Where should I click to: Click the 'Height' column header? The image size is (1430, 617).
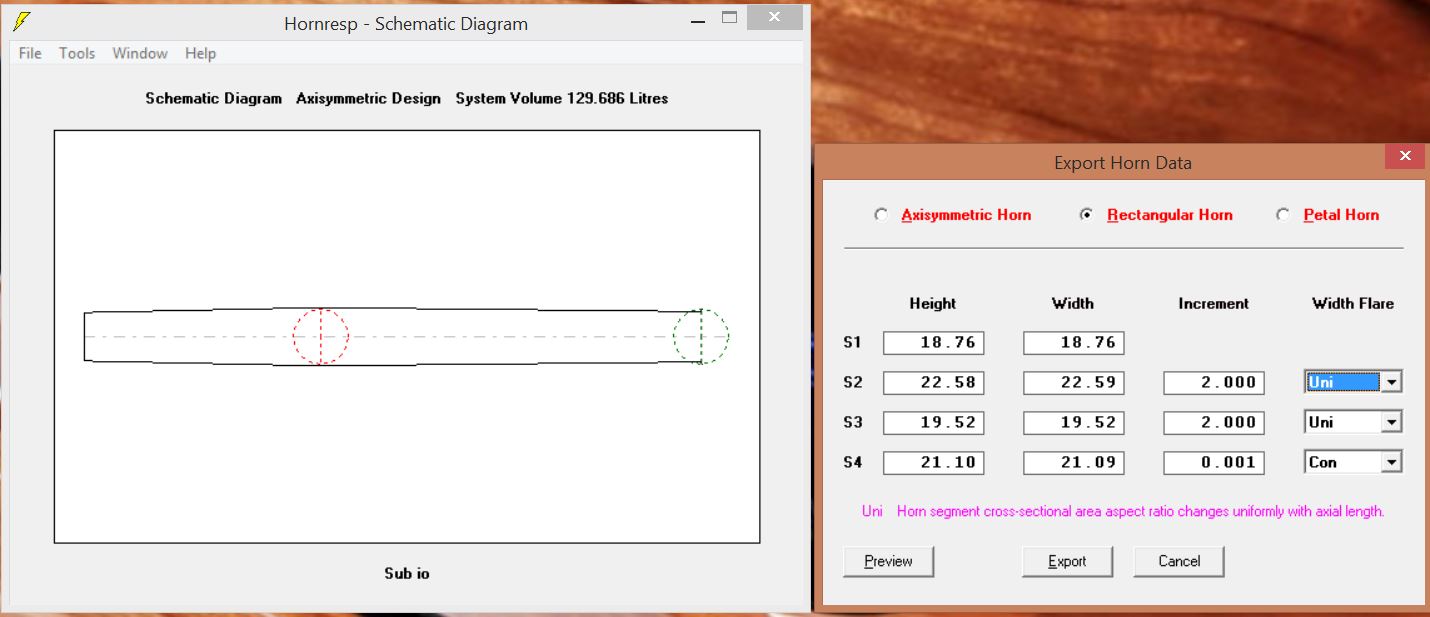point(933,303)
